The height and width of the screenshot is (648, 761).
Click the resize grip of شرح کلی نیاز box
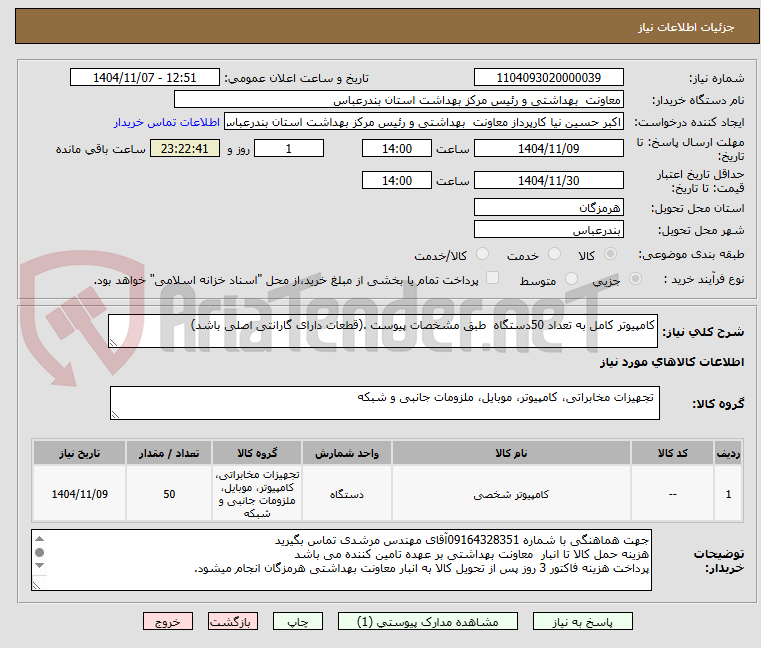tap(114, 343)
